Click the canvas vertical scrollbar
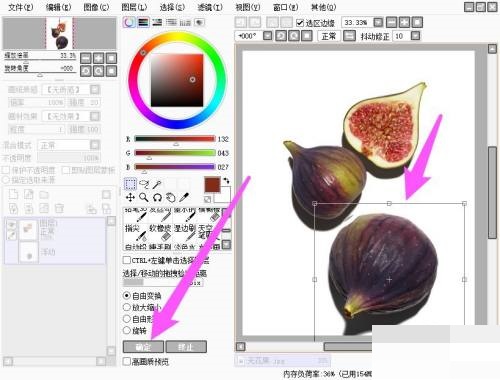Viewport: 500px width, 380px height. (x=492, y=192)
